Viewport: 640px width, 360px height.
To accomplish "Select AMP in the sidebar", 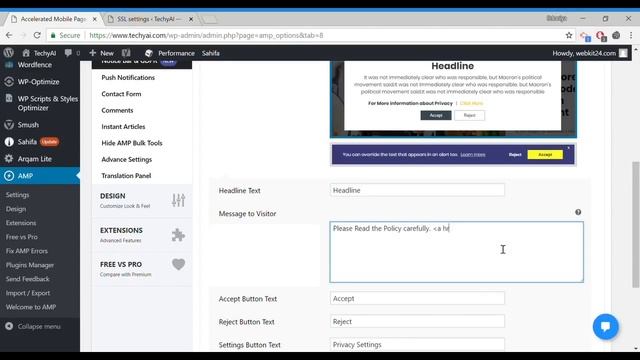I will pos(40,176).
